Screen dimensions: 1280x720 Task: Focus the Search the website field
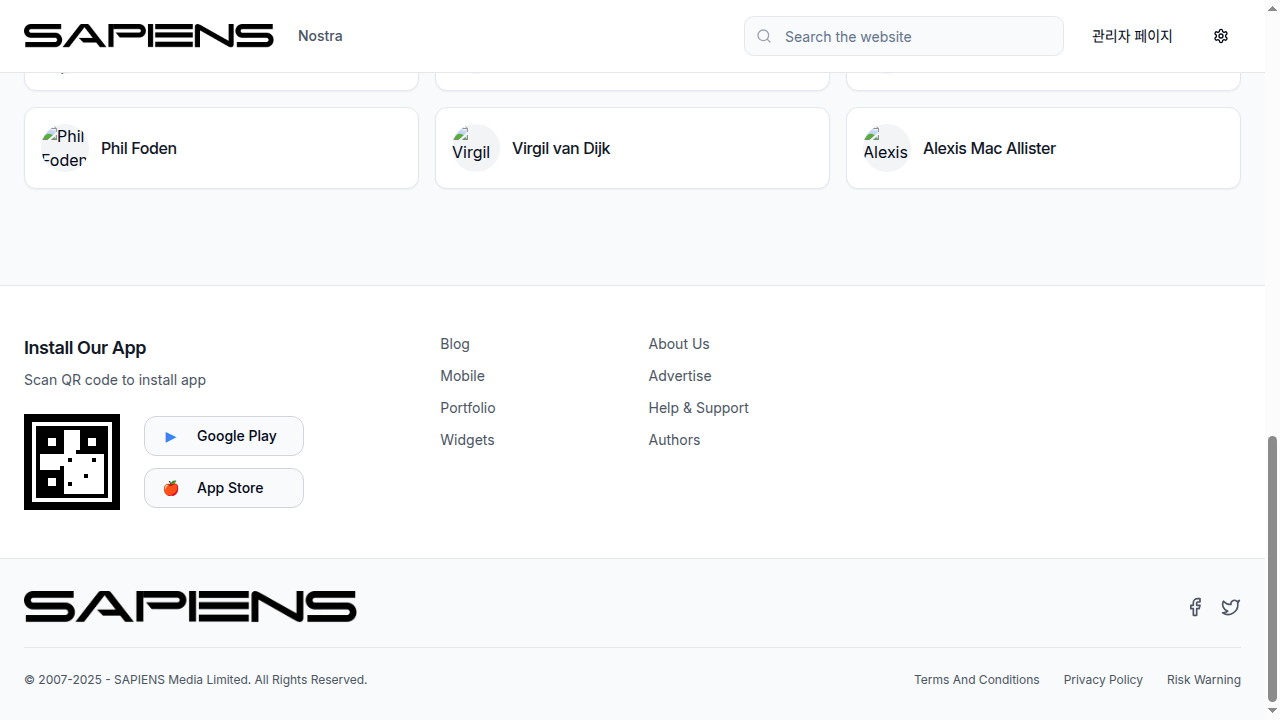pyautogui.click(x=915, y=36)
